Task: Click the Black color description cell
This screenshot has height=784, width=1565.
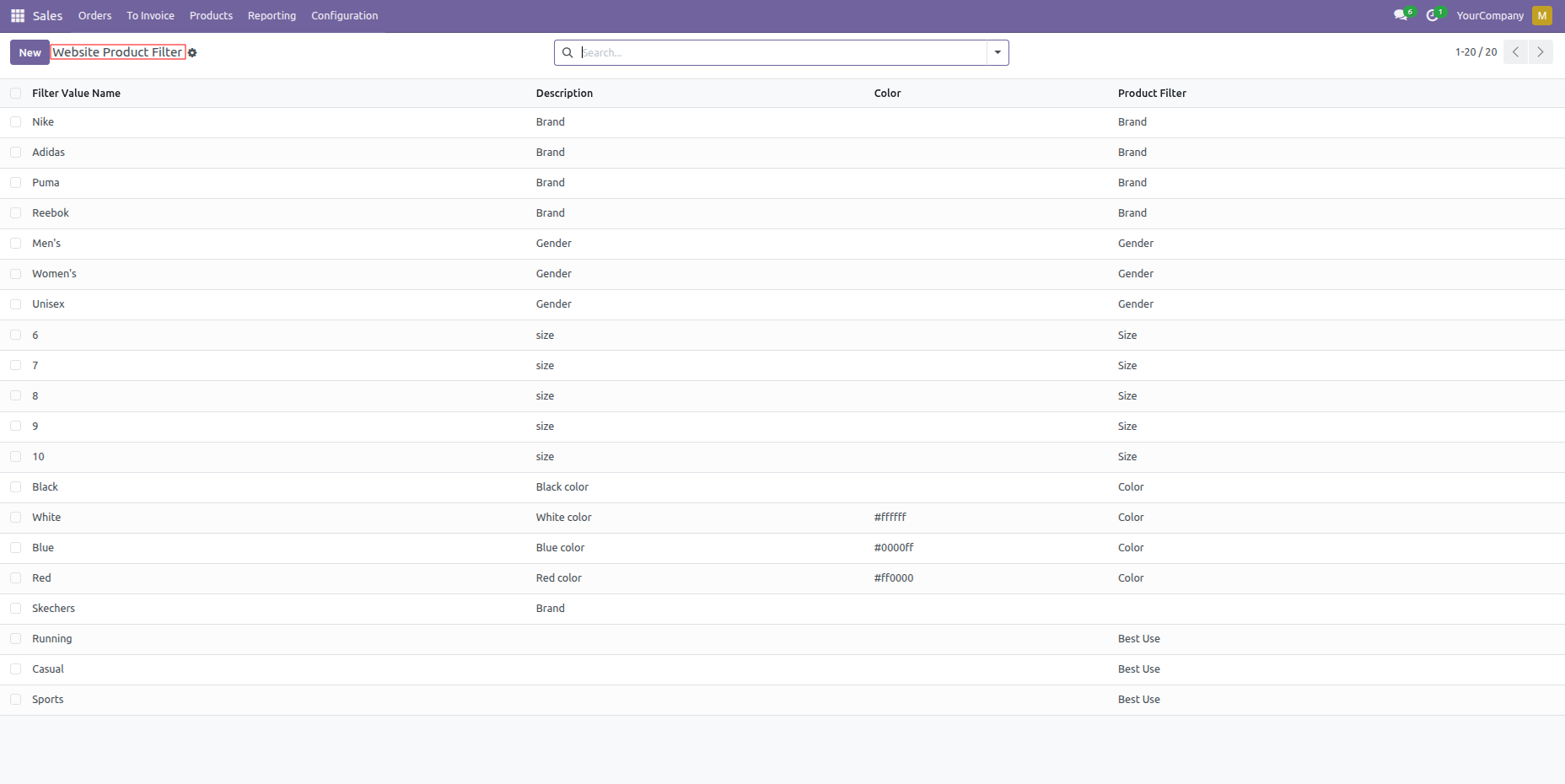Action: pos(562,487)
